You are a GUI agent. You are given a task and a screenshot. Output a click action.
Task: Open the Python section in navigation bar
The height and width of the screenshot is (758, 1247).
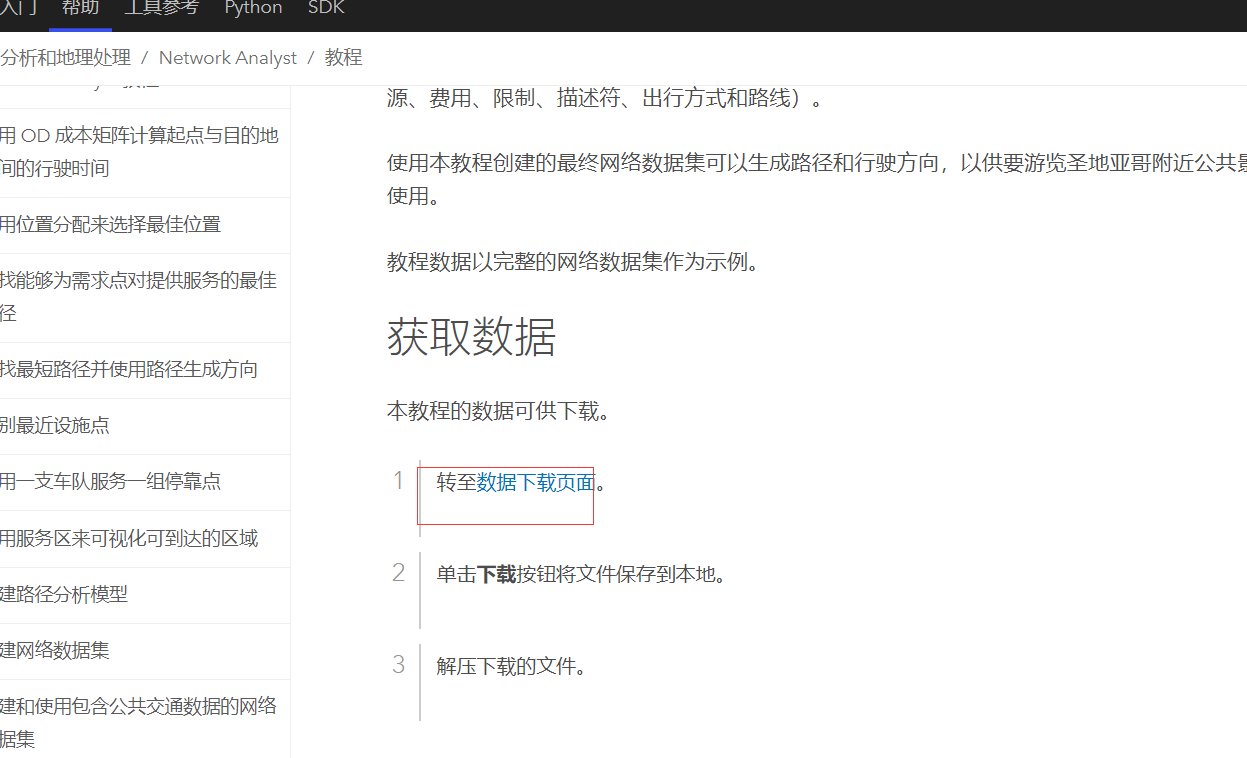[253, 8]
